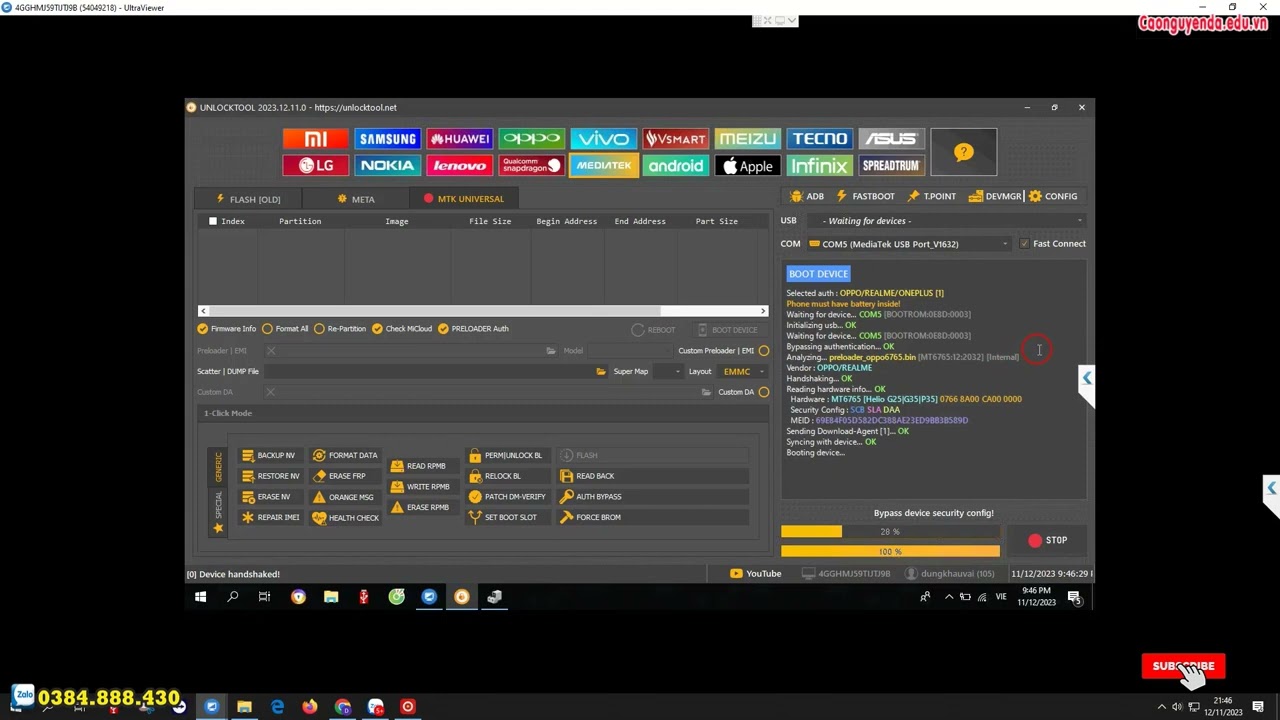Image resolution: width=1280 pixels, height=720 pixels.
Task: Open the Layout EMMC dropdown
Action: coord(743,372)
